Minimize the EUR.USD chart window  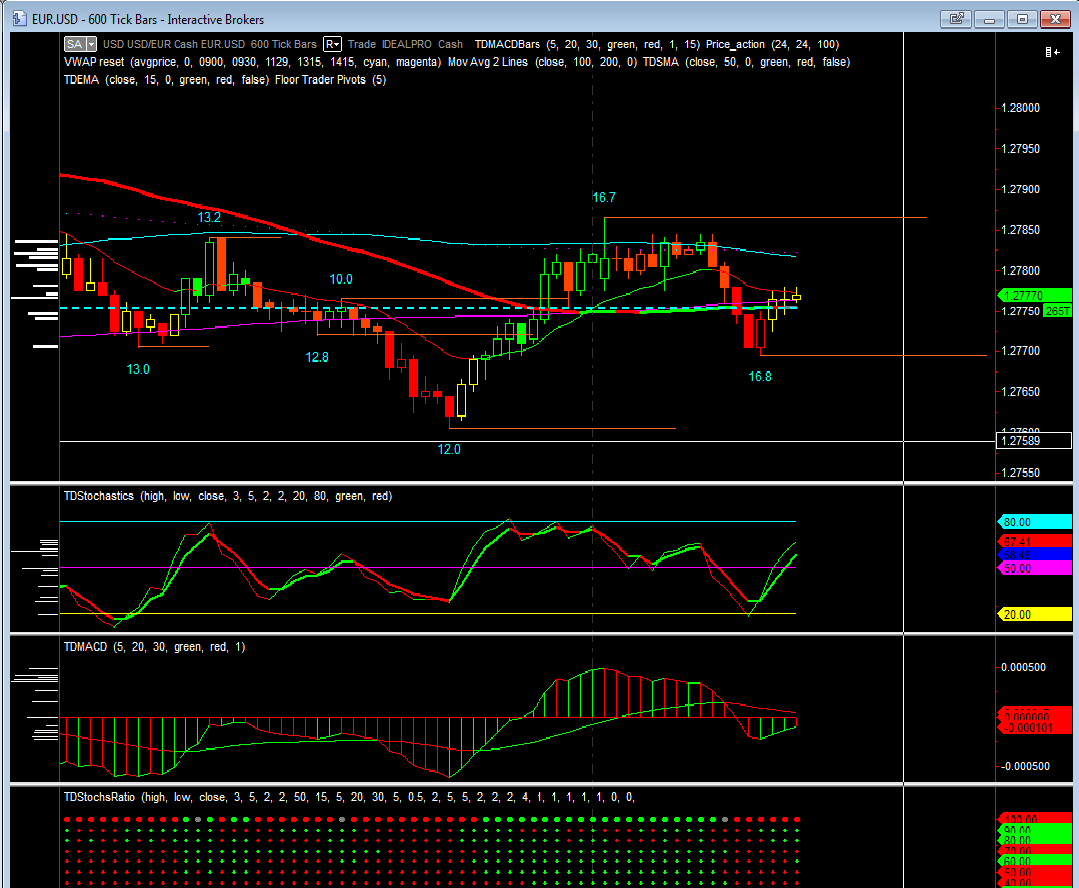coord(990,19)
